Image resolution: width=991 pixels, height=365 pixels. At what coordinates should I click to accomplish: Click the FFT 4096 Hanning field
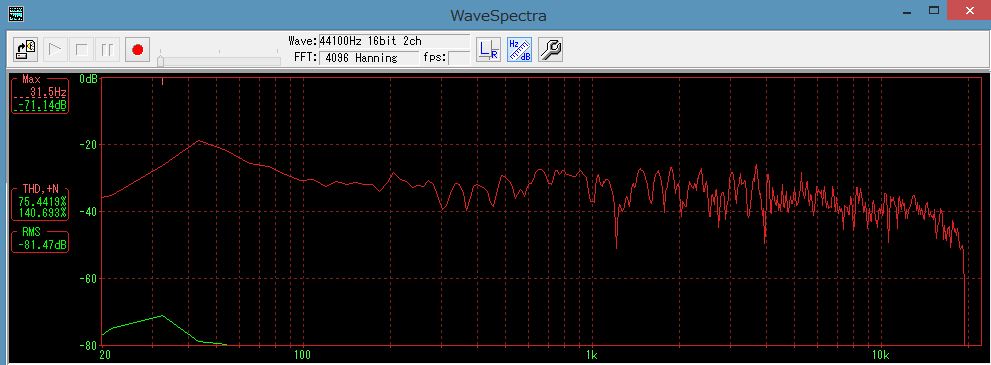point(368,58)
